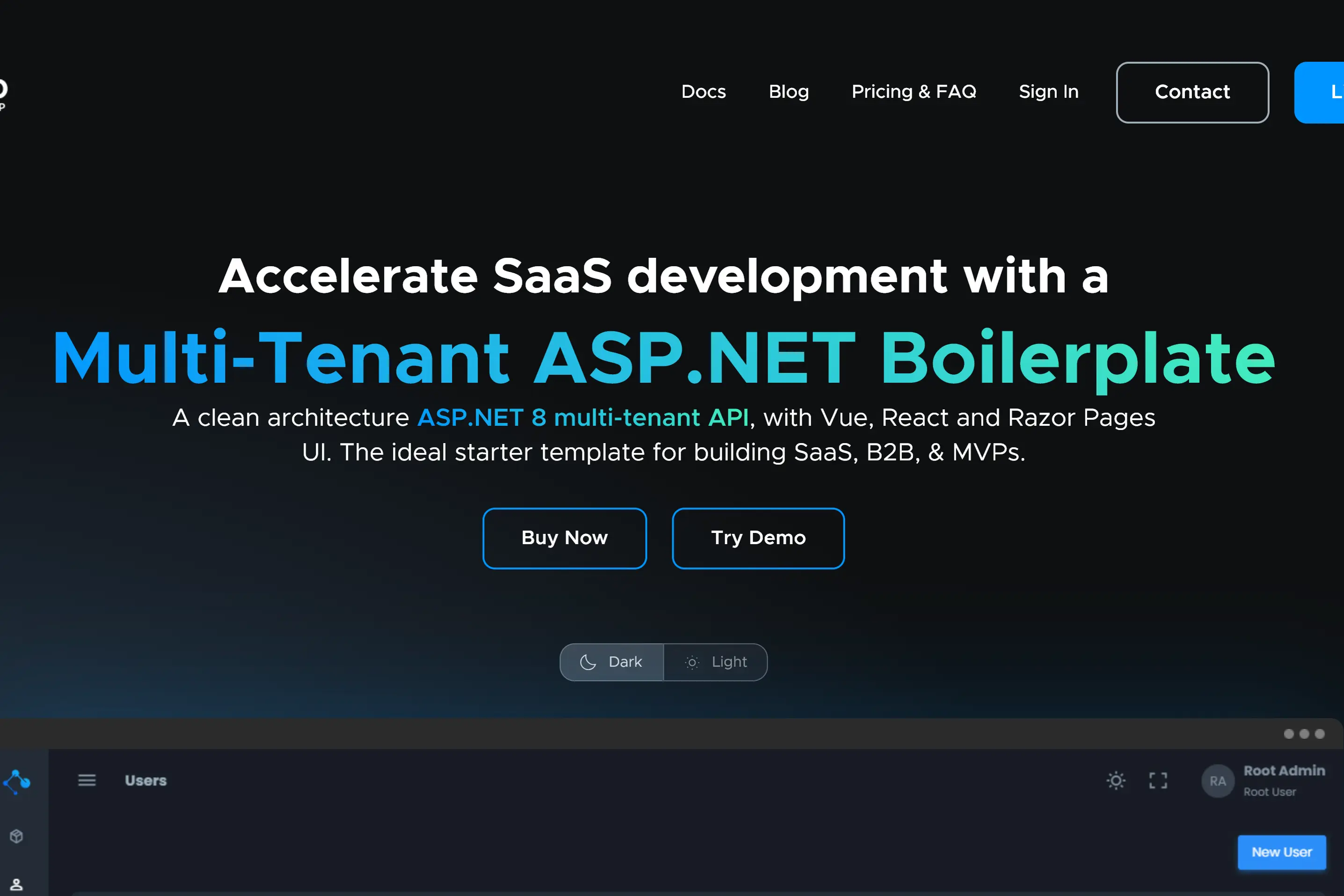The image size is (1344, 896).
Task: Click the three dots on preview window bar
Action: (x=1303, y=734)
